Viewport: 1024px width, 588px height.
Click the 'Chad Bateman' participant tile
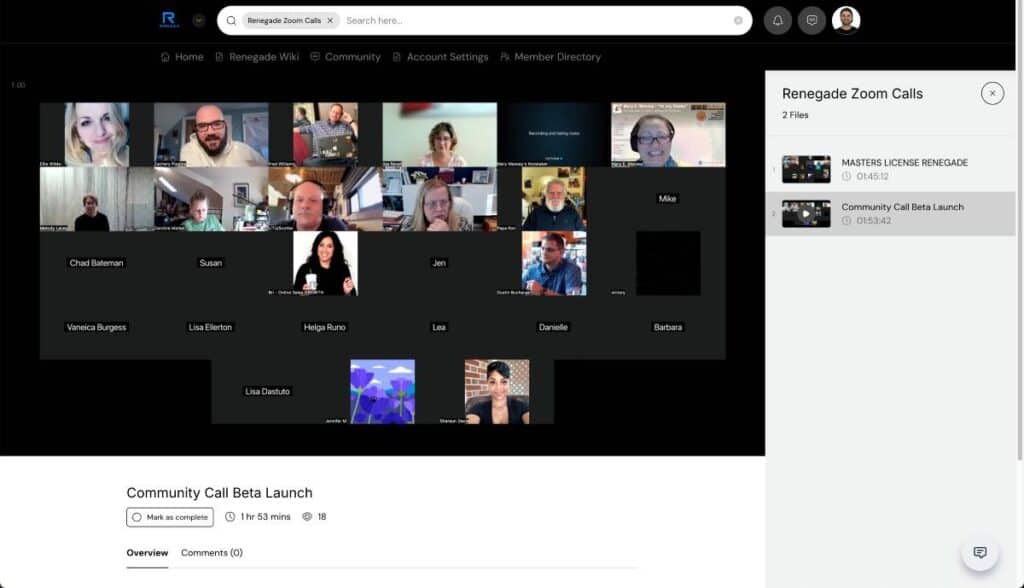(x=97, y=263)
